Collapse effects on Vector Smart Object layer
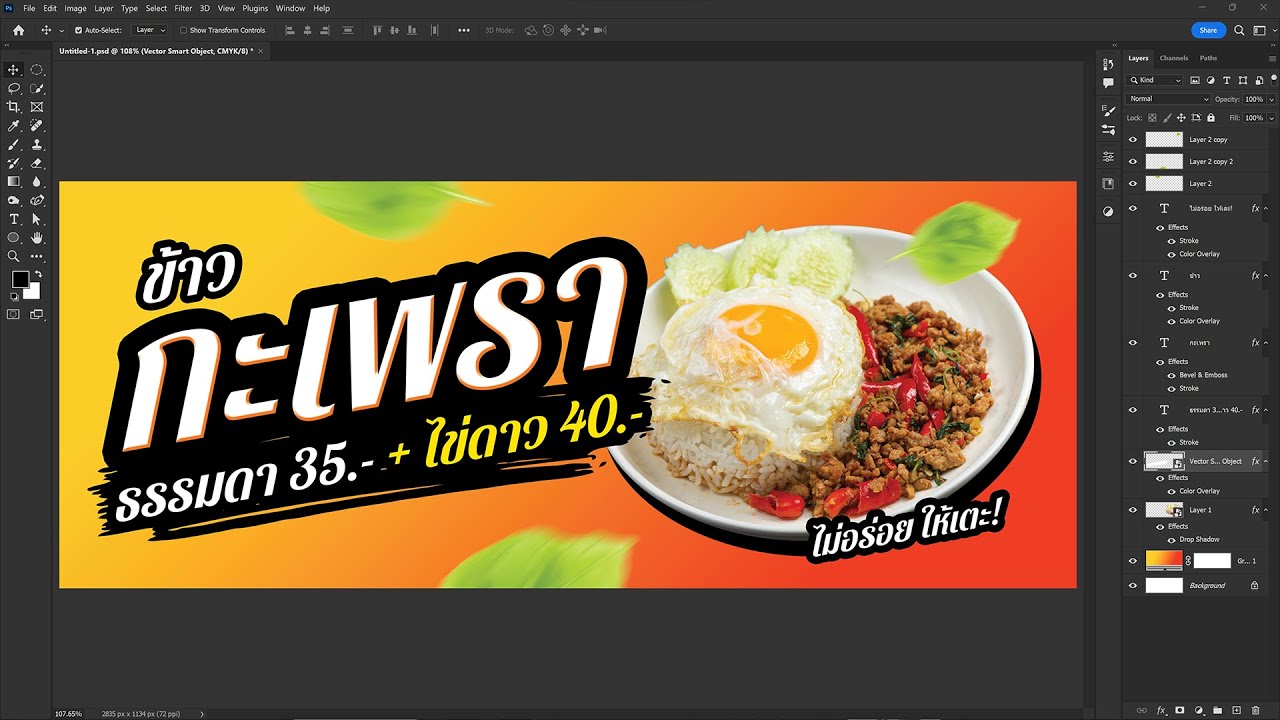Screen dimensions: 1280x720 tap(1268, 461)
